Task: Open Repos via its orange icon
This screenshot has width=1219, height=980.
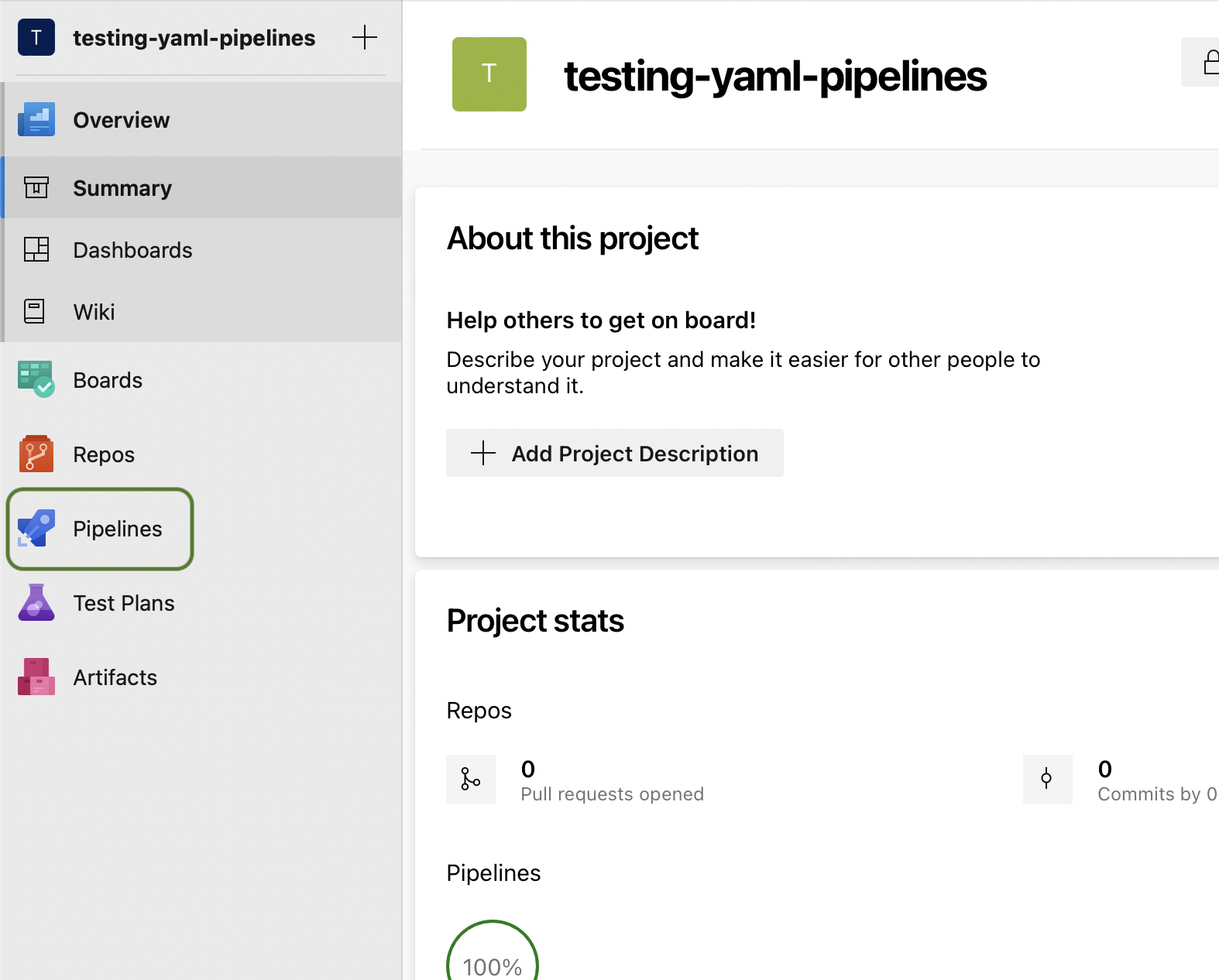Action: coord(36,454)
